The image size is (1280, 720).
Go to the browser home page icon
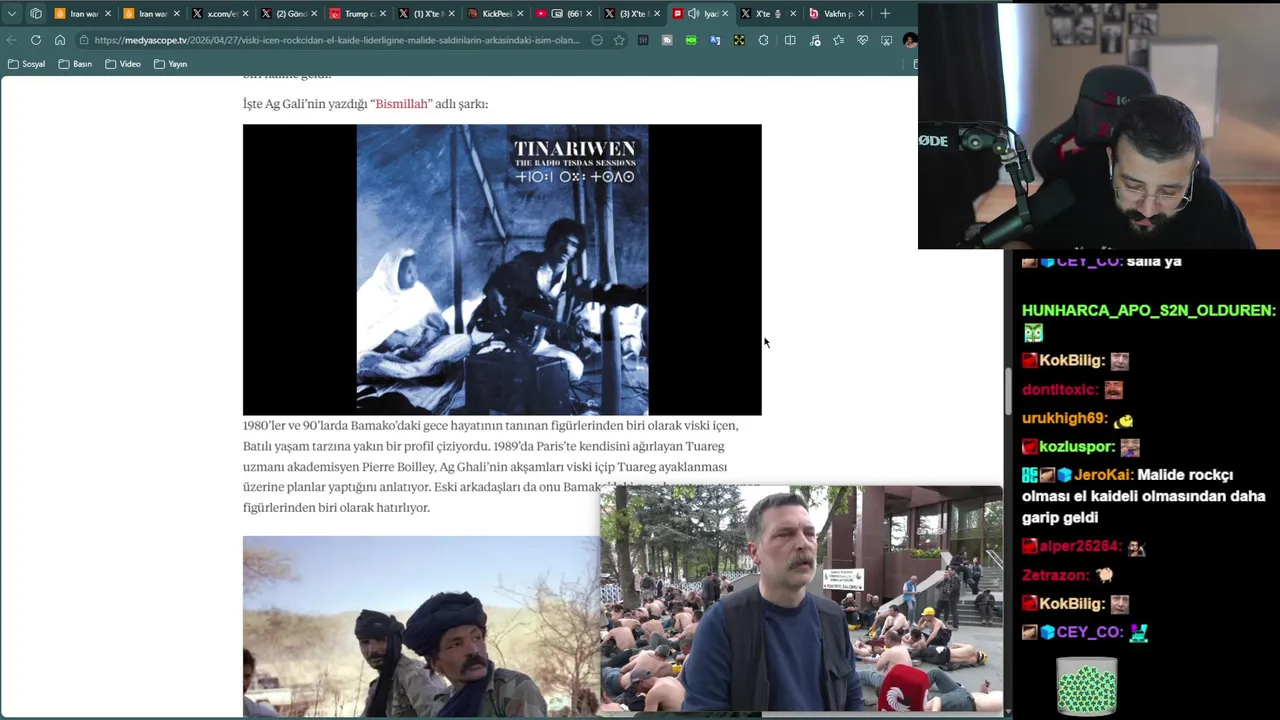click(60, 40)
